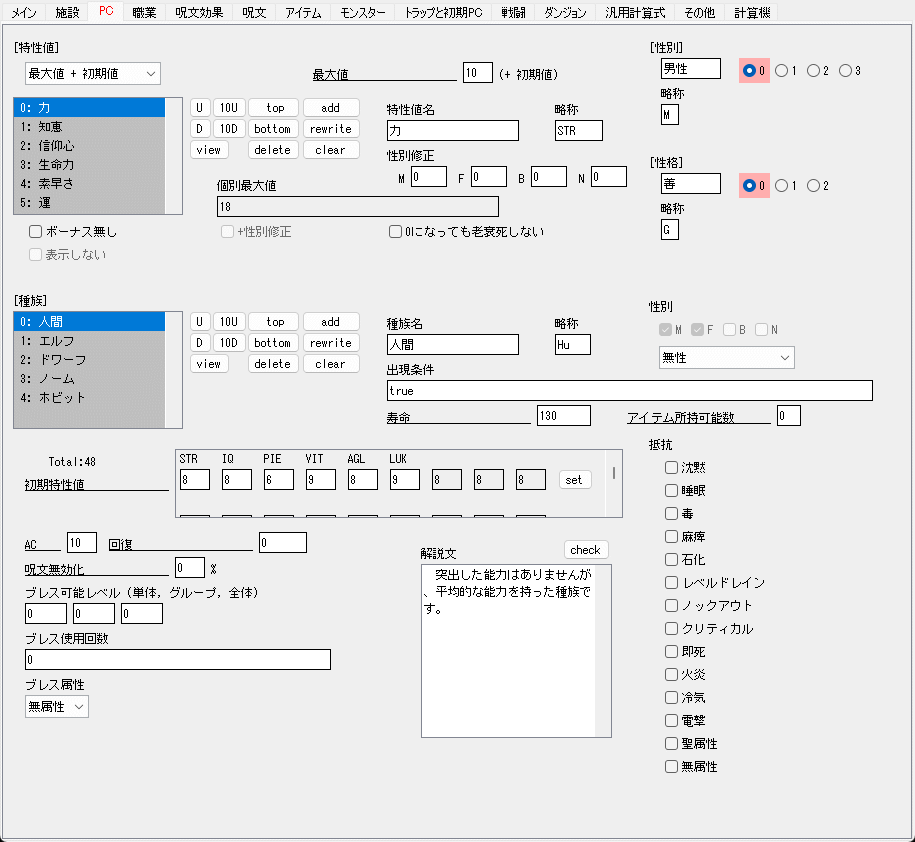Click the 10D button in 特性値 section
915x842 pixels.
coord(229,129)
